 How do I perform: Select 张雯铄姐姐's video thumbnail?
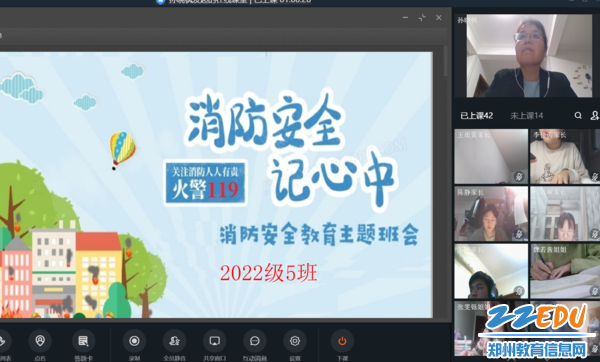491,328
